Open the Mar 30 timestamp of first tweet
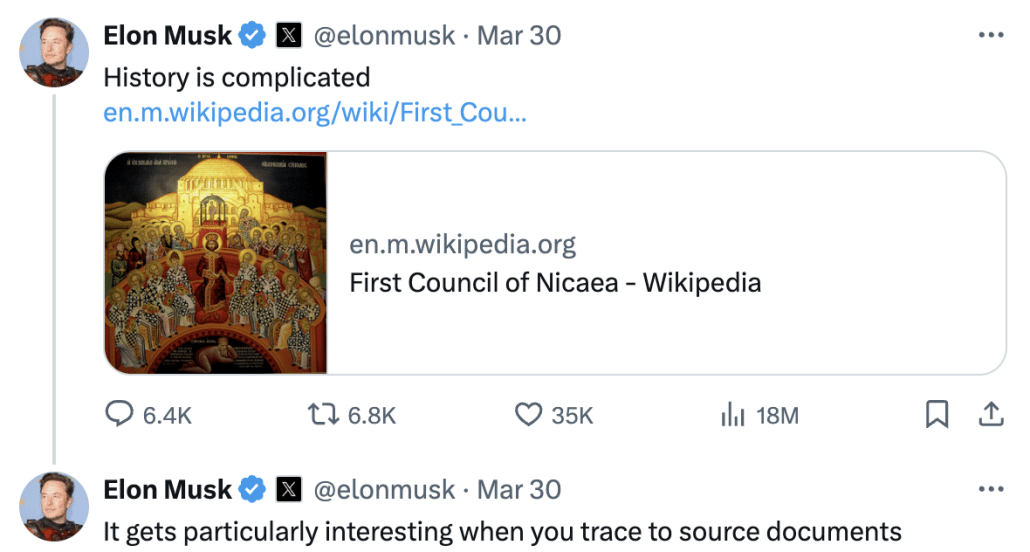Image resolution: width=1030 pixels, height=552 pixels. 519,36
